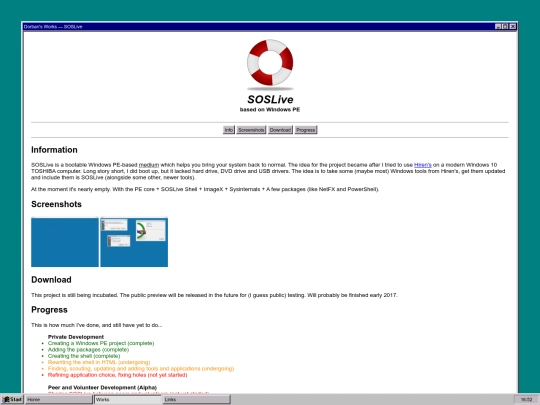
Task: Open the first blue desktop screenshot thumbnail
Action: click(x=65, y=242)
